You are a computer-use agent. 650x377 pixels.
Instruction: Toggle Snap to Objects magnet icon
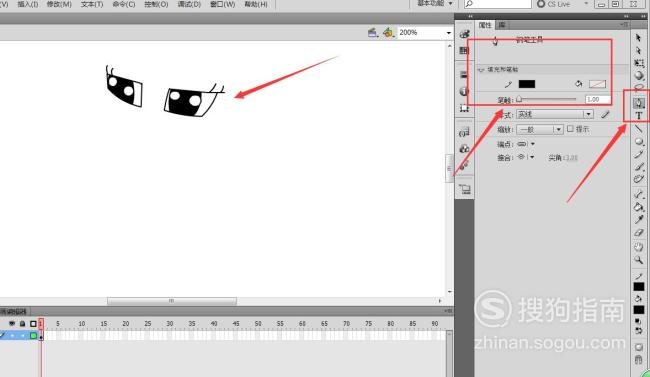click(x=639, y=360)
